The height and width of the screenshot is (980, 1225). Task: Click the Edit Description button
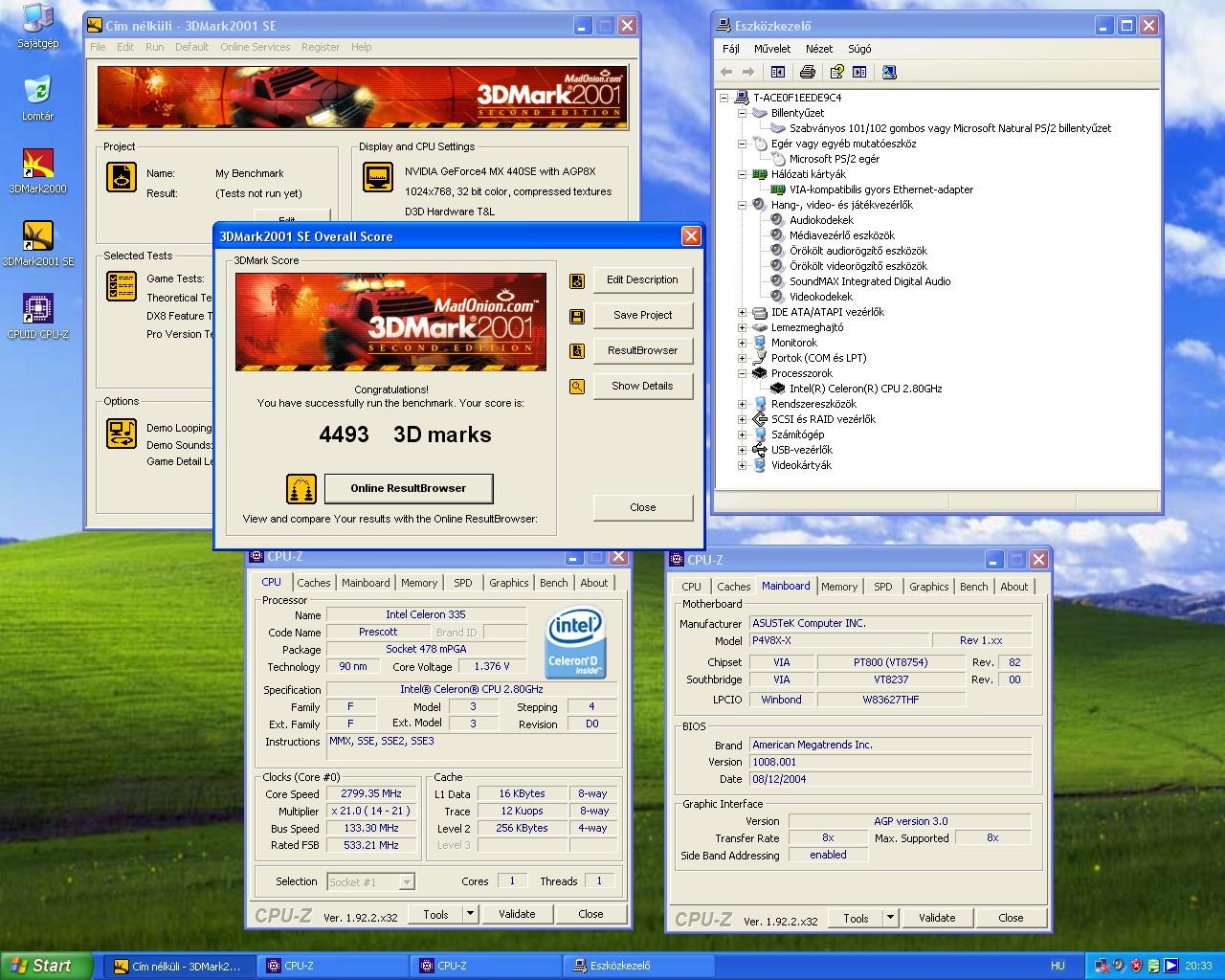click(x=642, y=280)
